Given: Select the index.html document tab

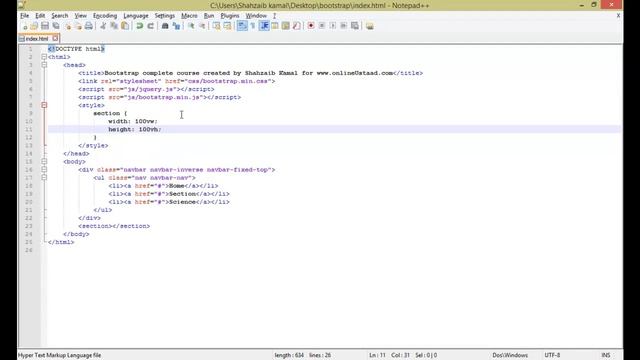Looking at the screenshot, I should point(37,38).
